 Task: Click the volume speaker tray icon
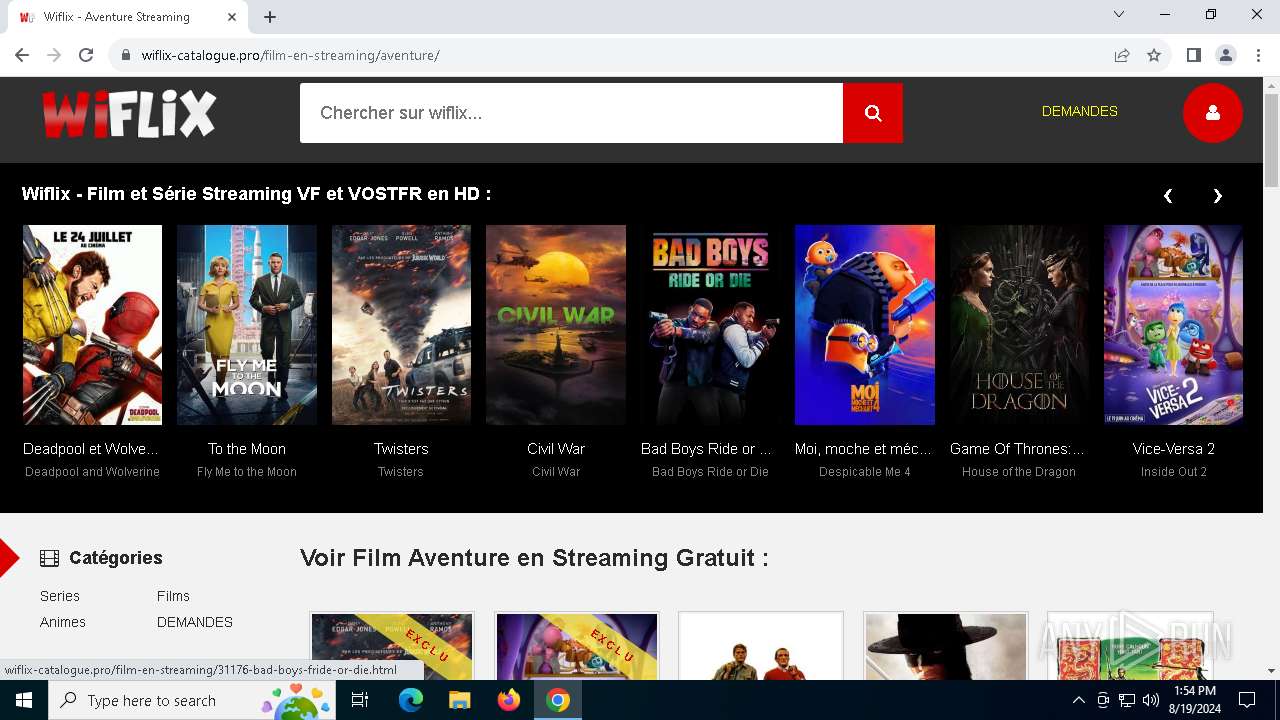[1151, 700]
